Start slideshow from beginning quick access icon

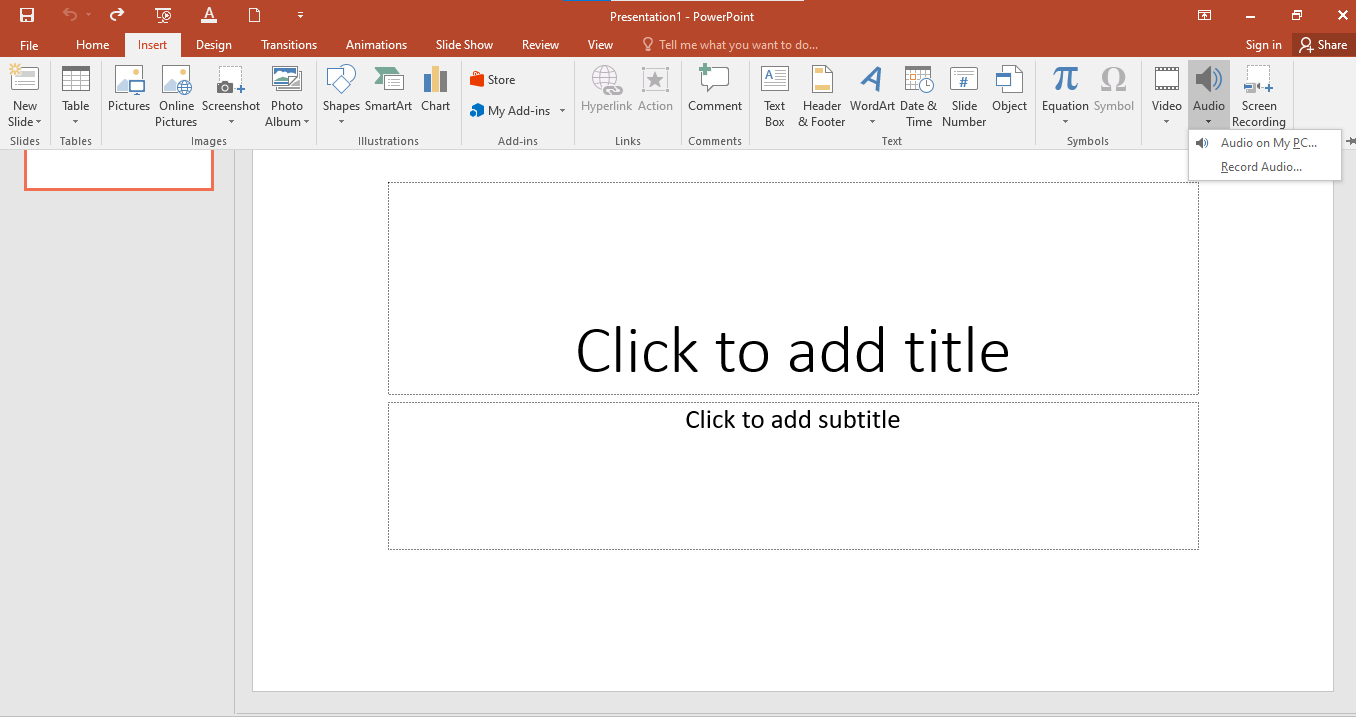pyautogui.click(x=163, y=15)
